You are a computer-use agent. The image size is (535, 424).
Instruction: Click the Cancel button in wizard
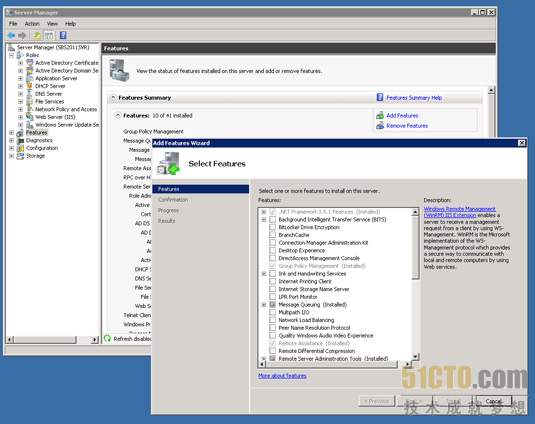[494, 401]
